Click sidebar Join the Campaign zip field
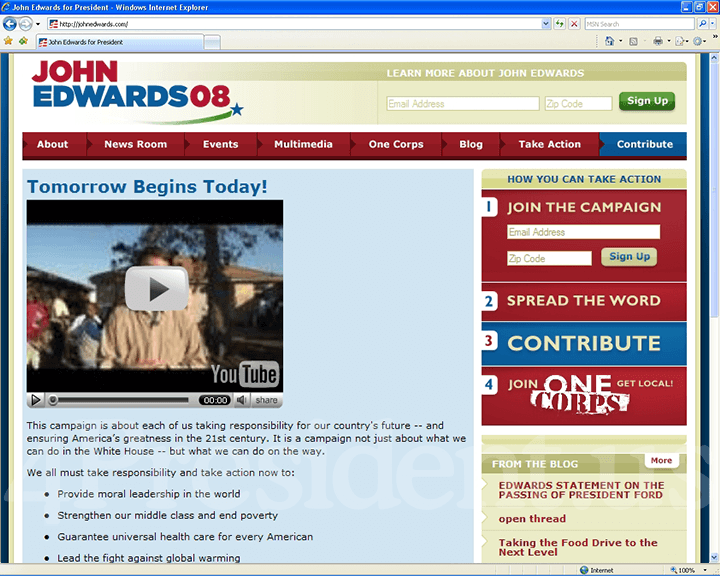The height and width of the screenshot is (576, 720). point(549,259)
